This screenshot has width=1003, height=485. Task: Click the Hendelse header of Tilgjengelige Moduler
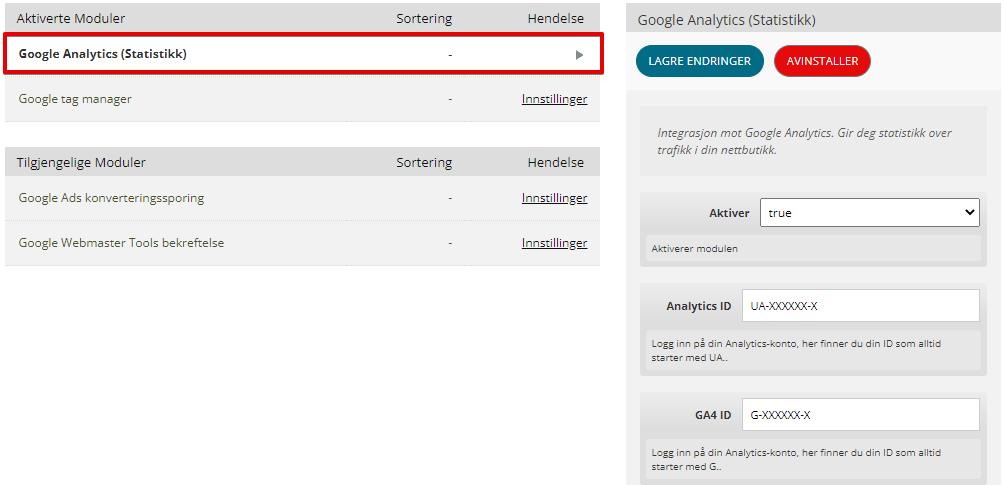(556, 163)
